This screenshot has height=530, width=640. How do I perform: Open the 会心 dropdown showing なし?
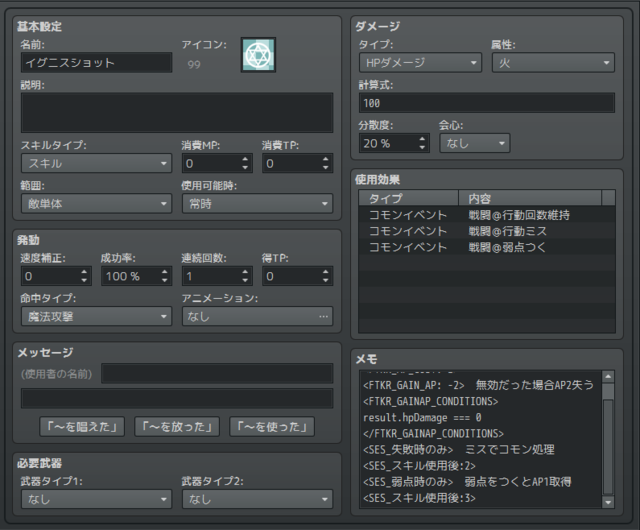475,143
